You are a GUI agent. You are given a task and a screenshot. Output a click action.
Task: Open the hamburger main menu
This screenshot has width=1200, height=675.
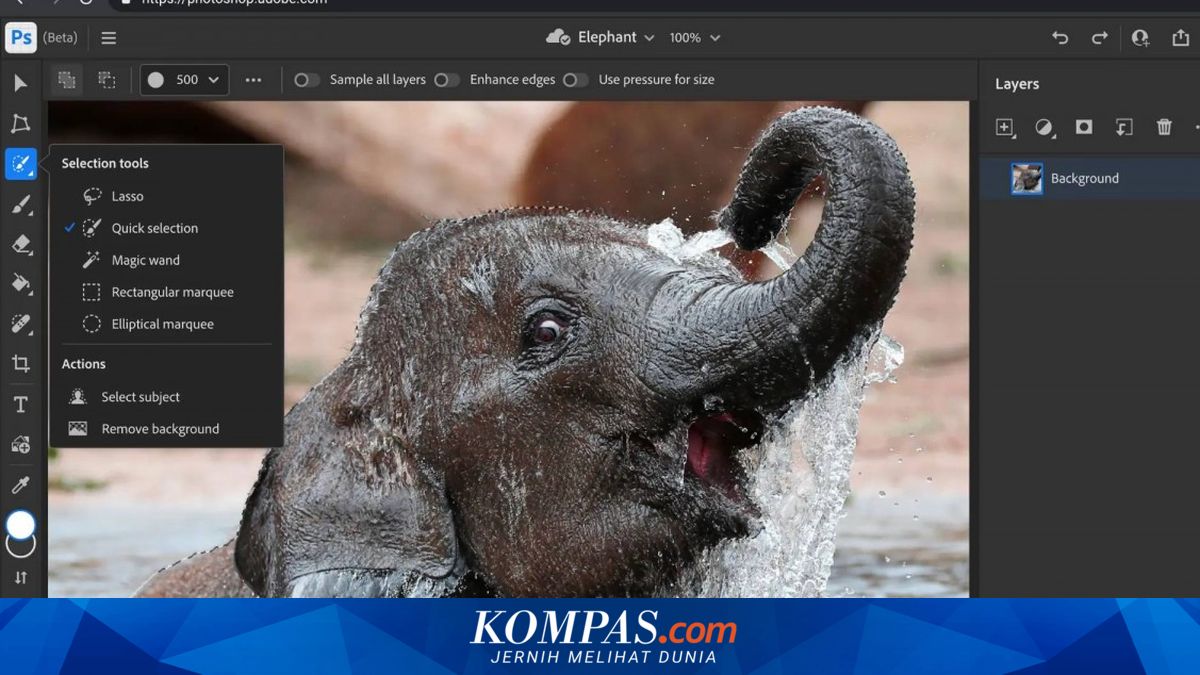click(109, 38)
